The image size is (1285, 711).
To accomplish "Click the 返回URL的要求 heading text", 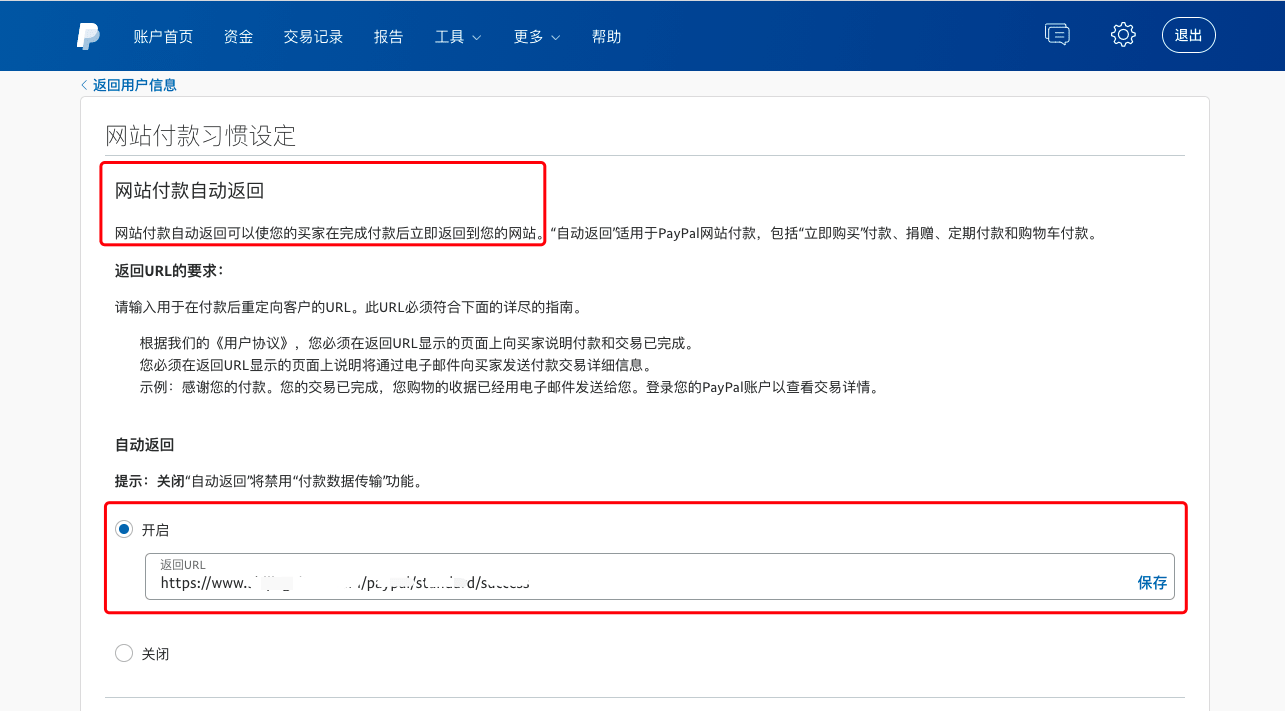I will pyautogui.click(x=170, y=270).
